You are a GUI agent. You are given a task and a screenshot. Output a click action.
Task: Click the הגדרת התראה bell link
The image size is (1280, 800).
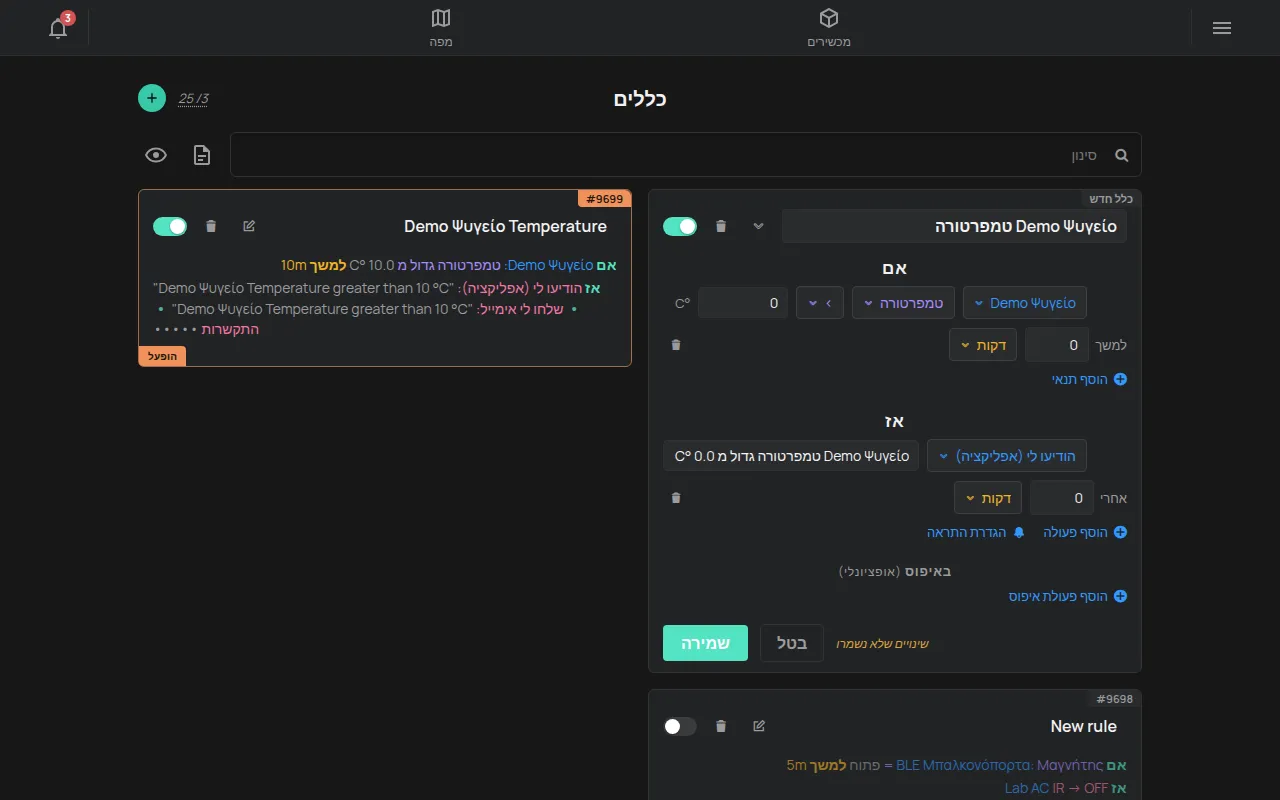[976, 532]
